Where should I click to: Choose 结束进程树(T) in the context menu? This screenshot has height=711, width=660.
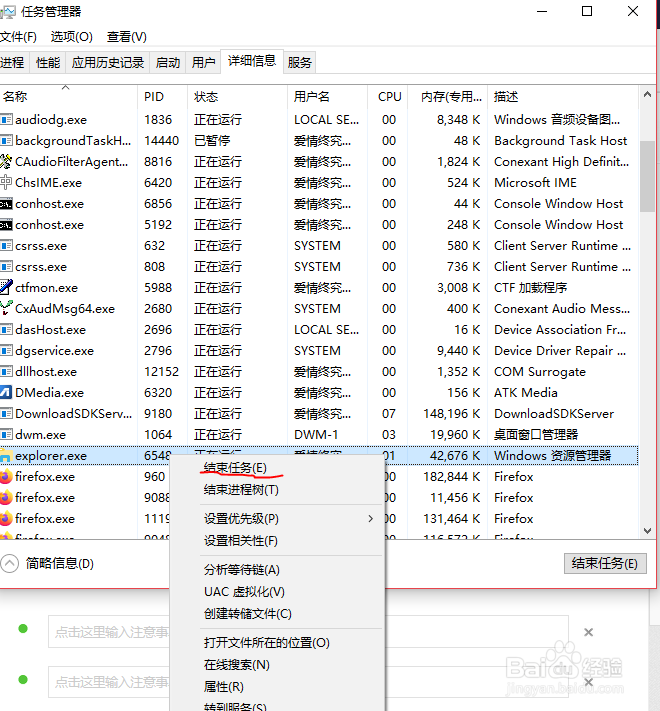(x=241, y=490)
